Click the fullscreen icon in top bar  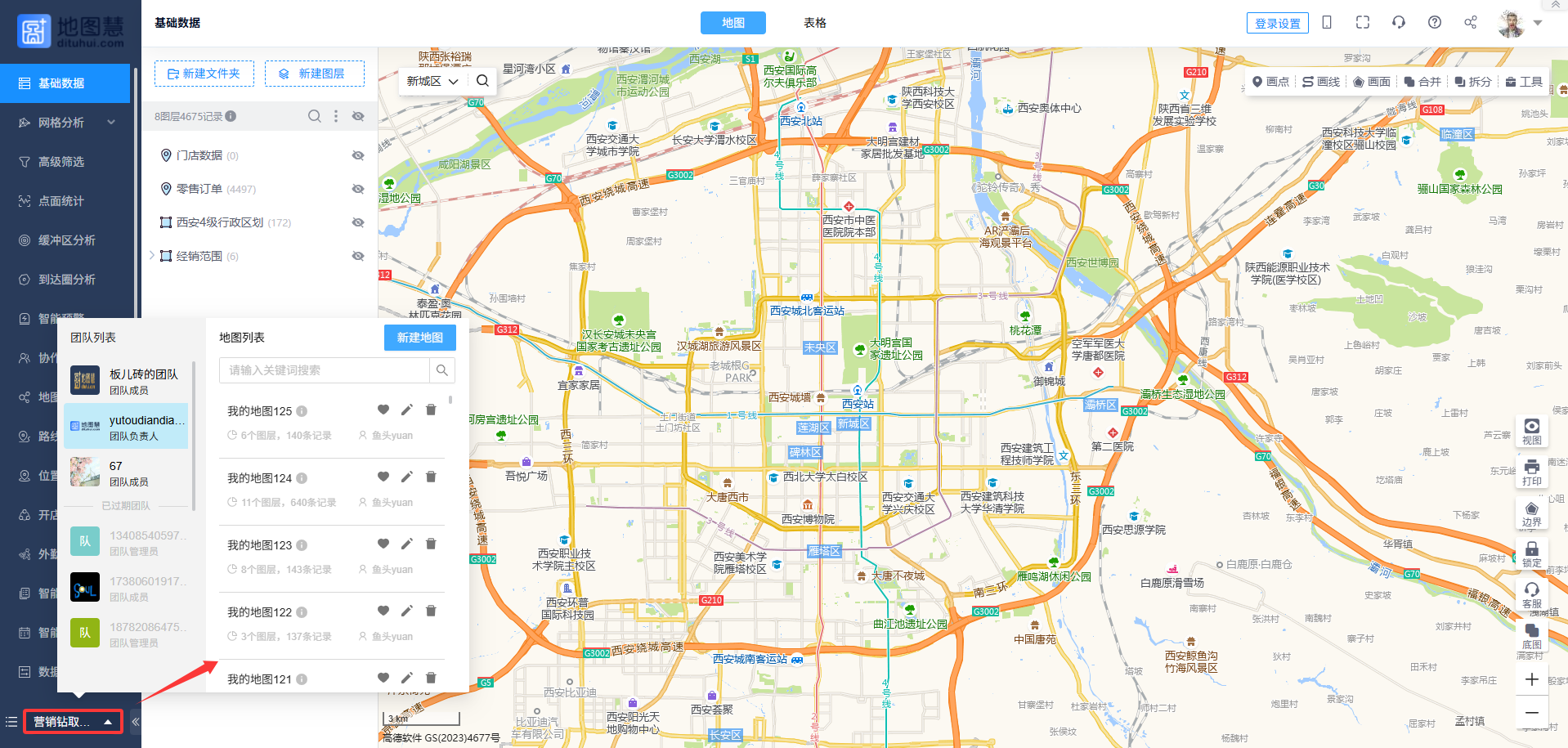(x=1363, y=22)
